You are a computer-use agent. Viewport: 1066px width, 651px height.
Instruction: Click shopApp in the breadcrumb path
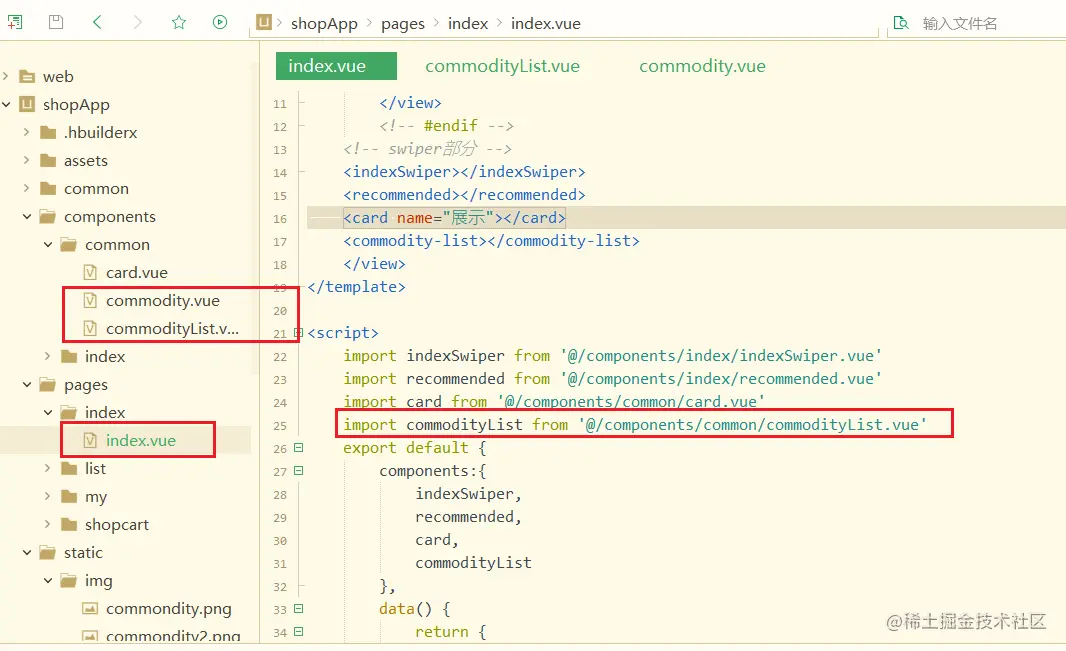(x=324, y=24)
